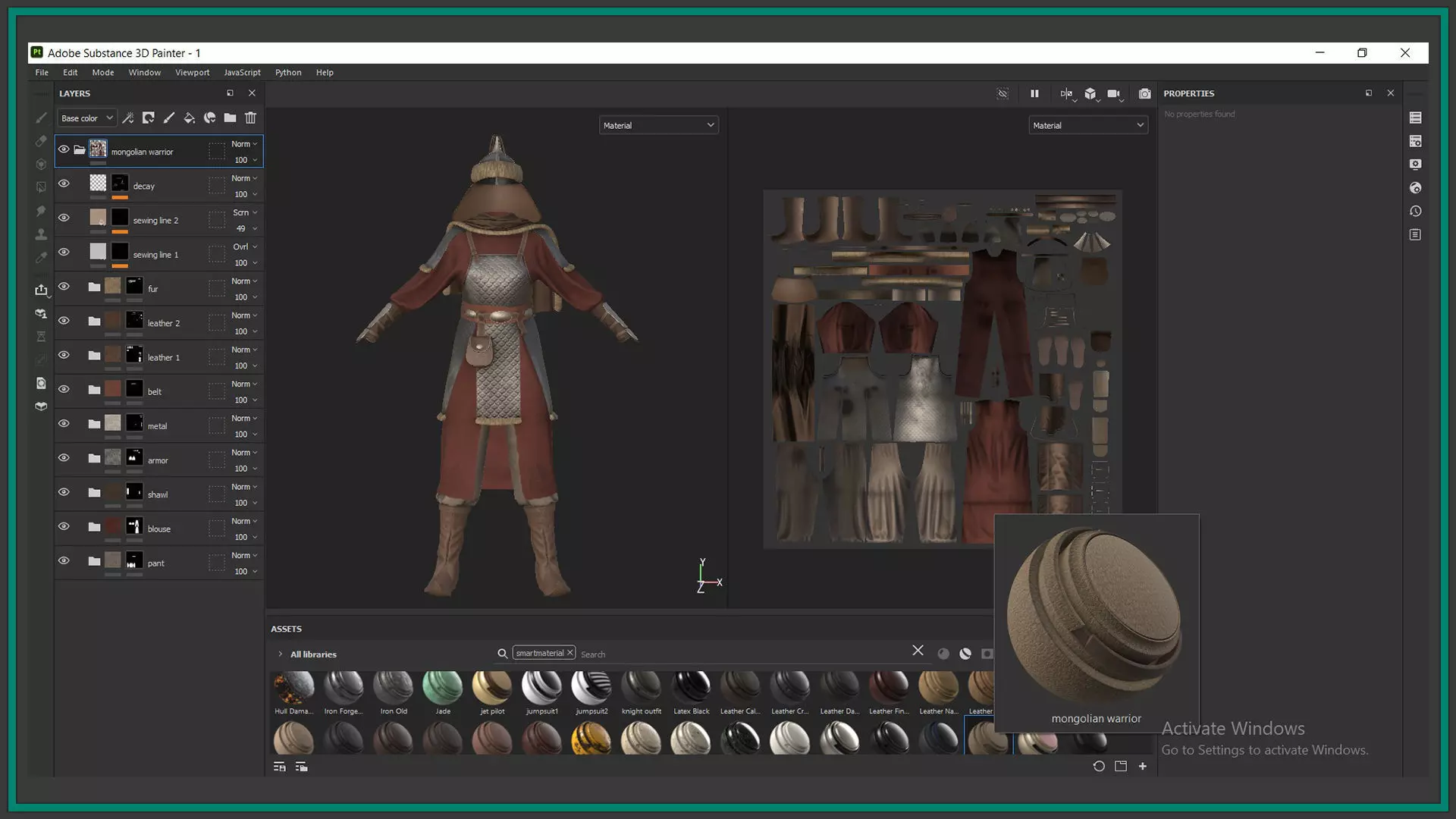The height and width of the screenshot is (819, 1456).
Task: Select the Paint brush tool in left toolbar
Action: pos(41,118)
